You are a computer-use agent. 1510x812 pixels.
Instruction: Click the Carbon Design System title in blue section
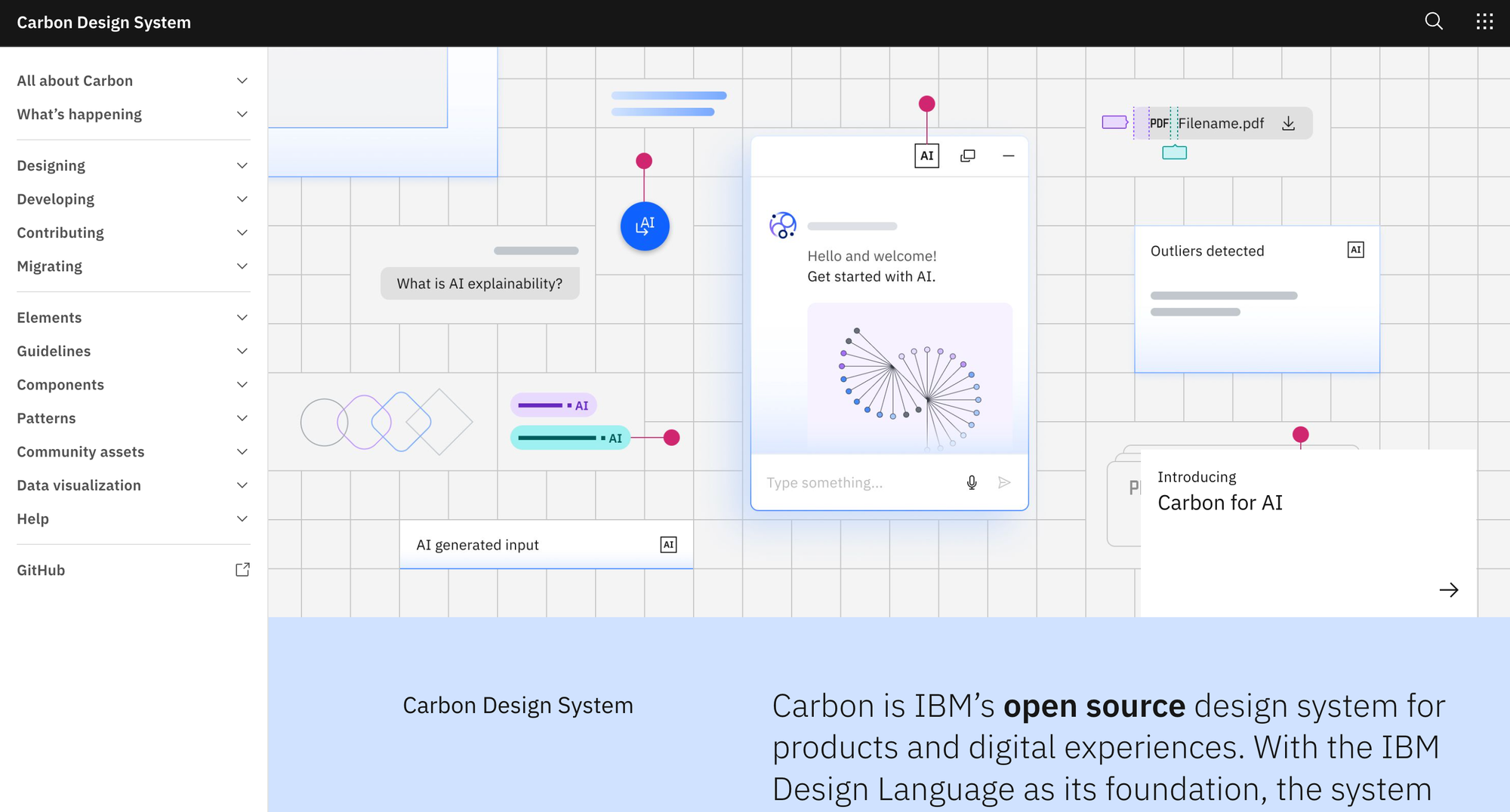pos(518,706)
